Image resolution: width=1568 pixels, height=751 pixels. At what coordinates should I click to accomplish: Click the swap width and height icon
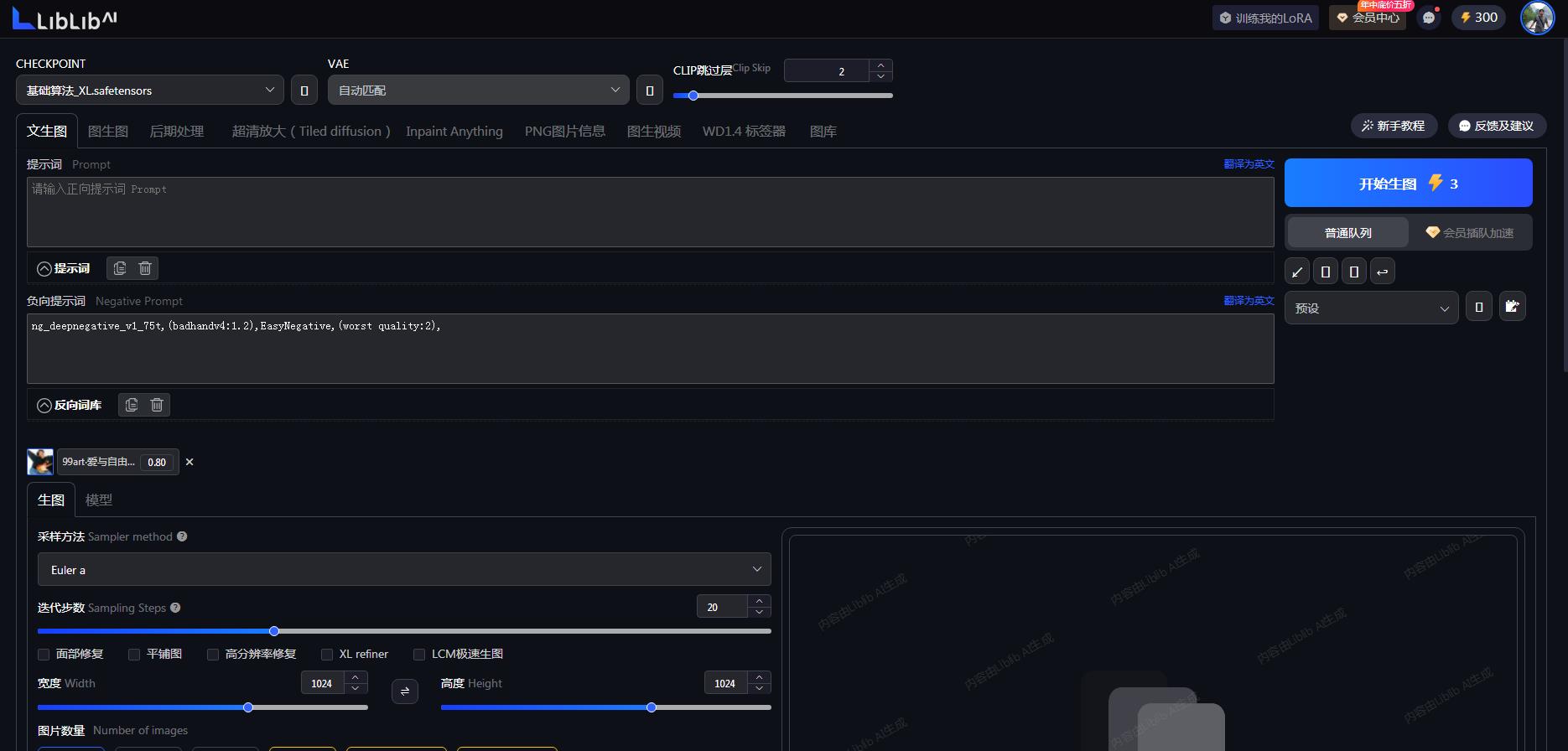click(x=405, y=691)
